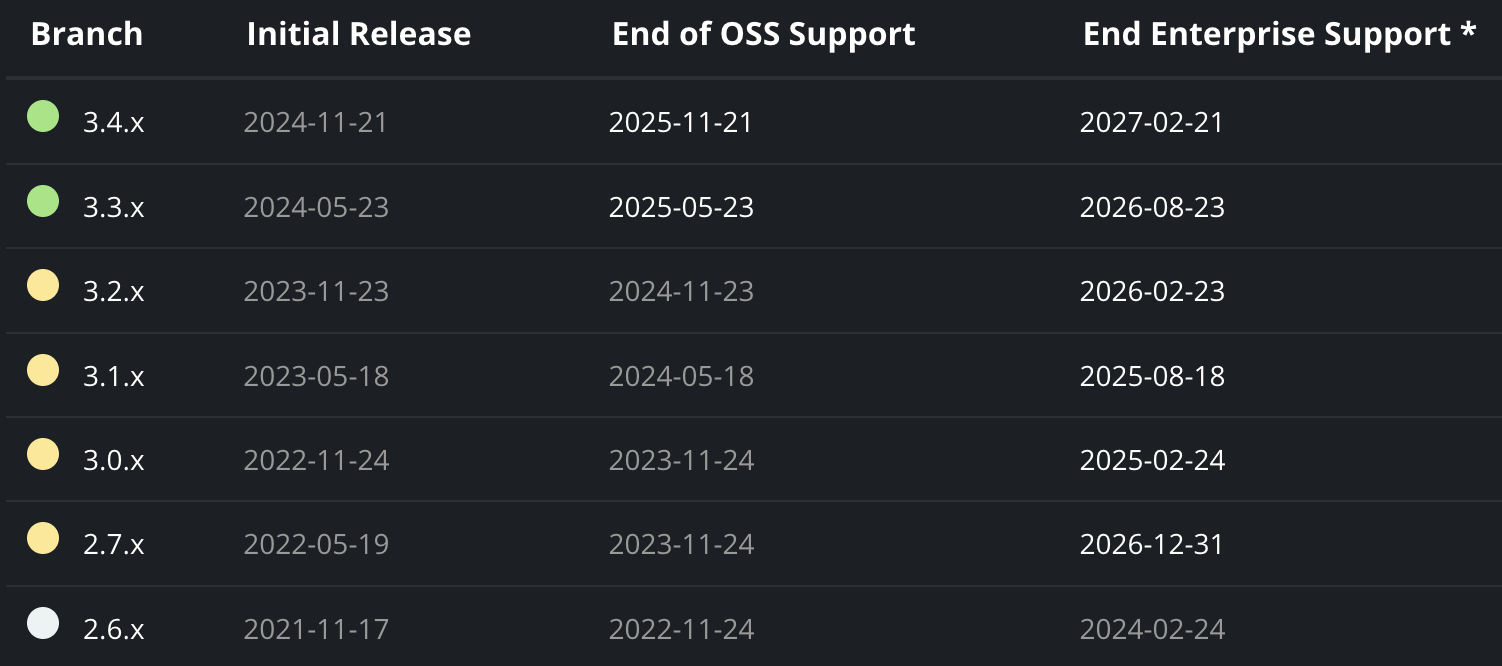Click the 2026-12-31 enterprise support date
1502x666 pixels.
[1152, 544]
